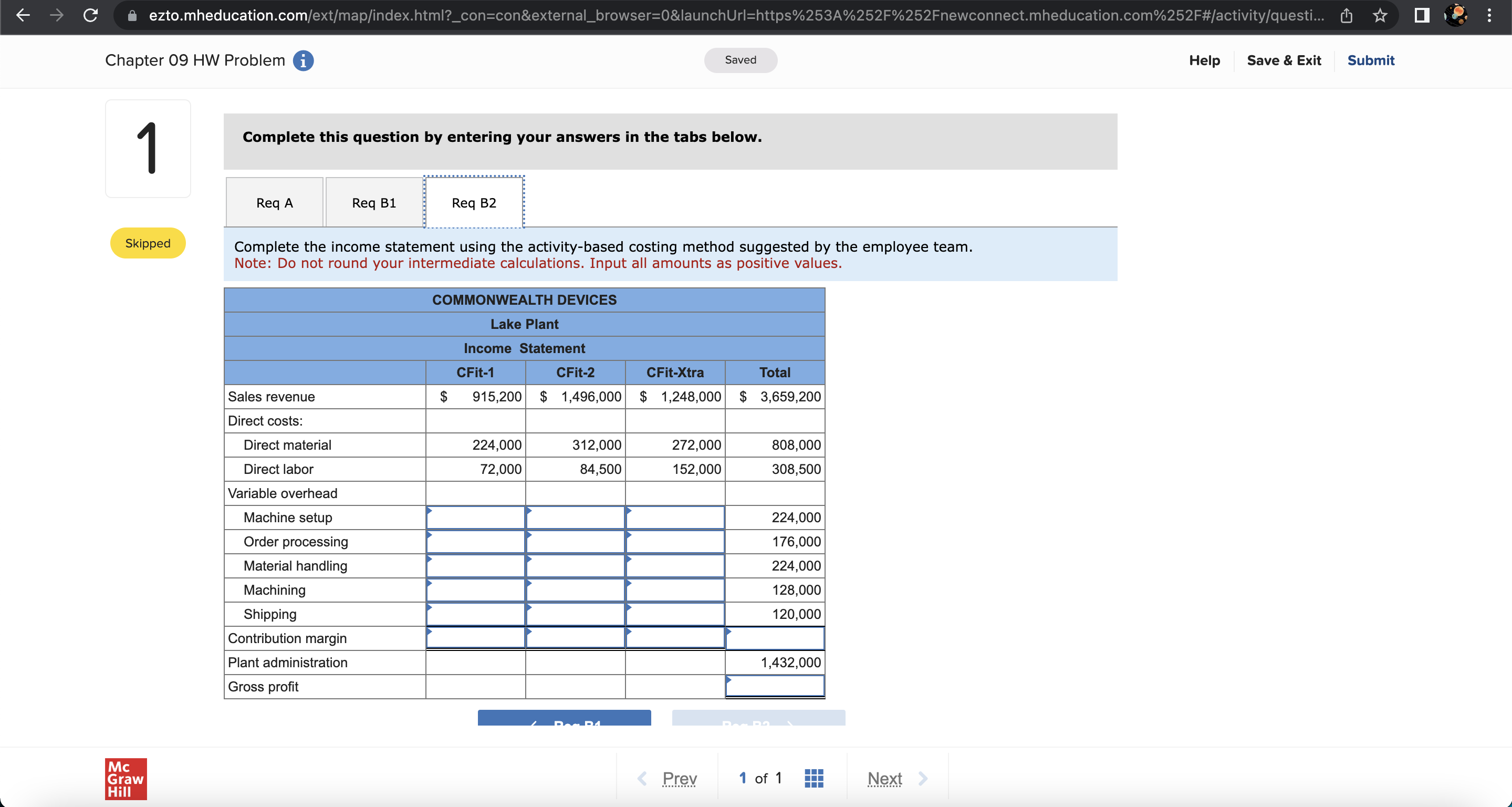This screenshot has height=807, width=1512.
Task: Click the info icon beside Chapter 09 HW Problem
Action: [303, 60]
